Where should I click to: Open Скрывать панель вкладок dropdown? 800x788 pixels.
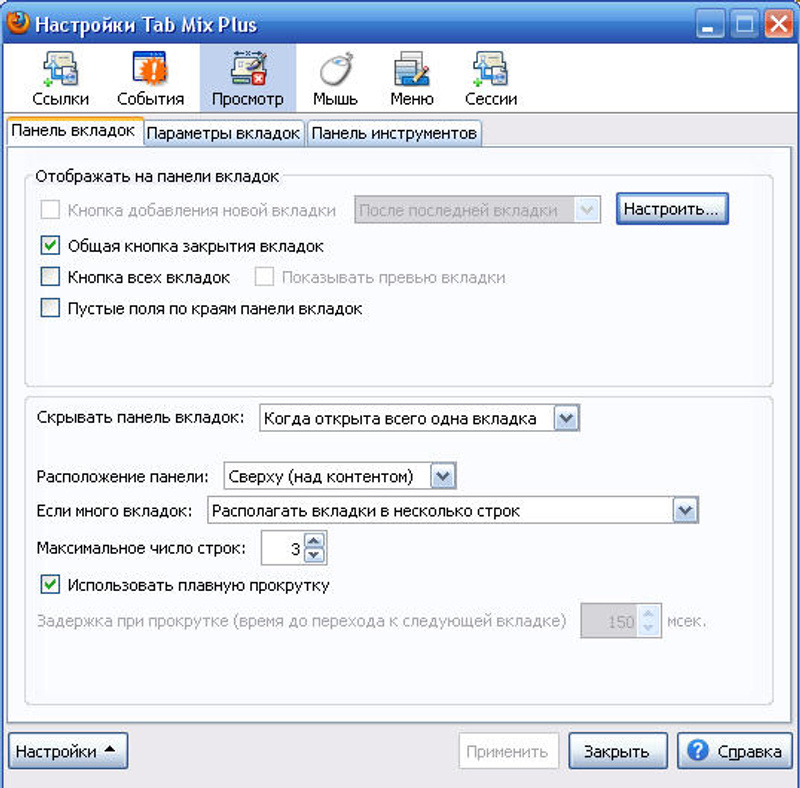[419, 418]
